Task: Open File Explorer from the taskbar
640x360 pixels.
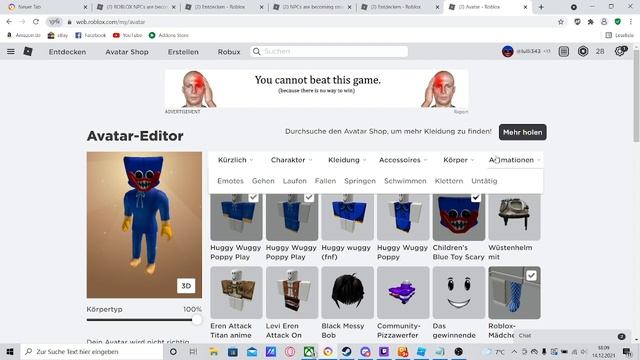Action: pyautogui.click(x=213, y=351)
